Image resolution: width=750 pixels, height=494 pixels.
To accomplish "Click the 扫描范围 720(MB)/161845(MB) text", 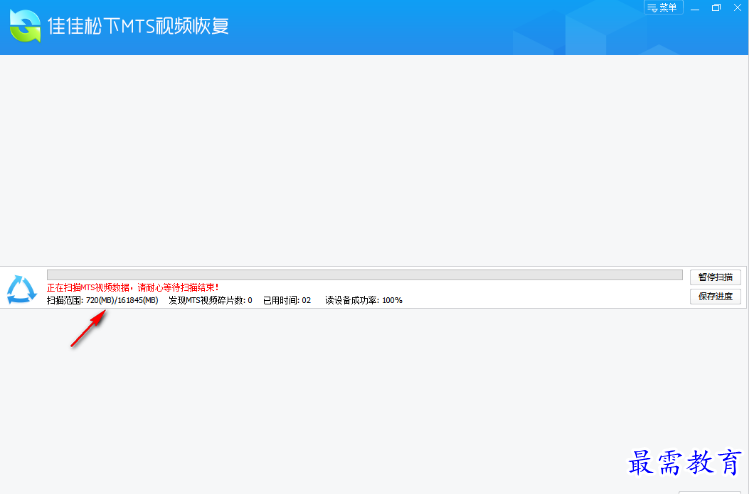I will tap(102, 300).
